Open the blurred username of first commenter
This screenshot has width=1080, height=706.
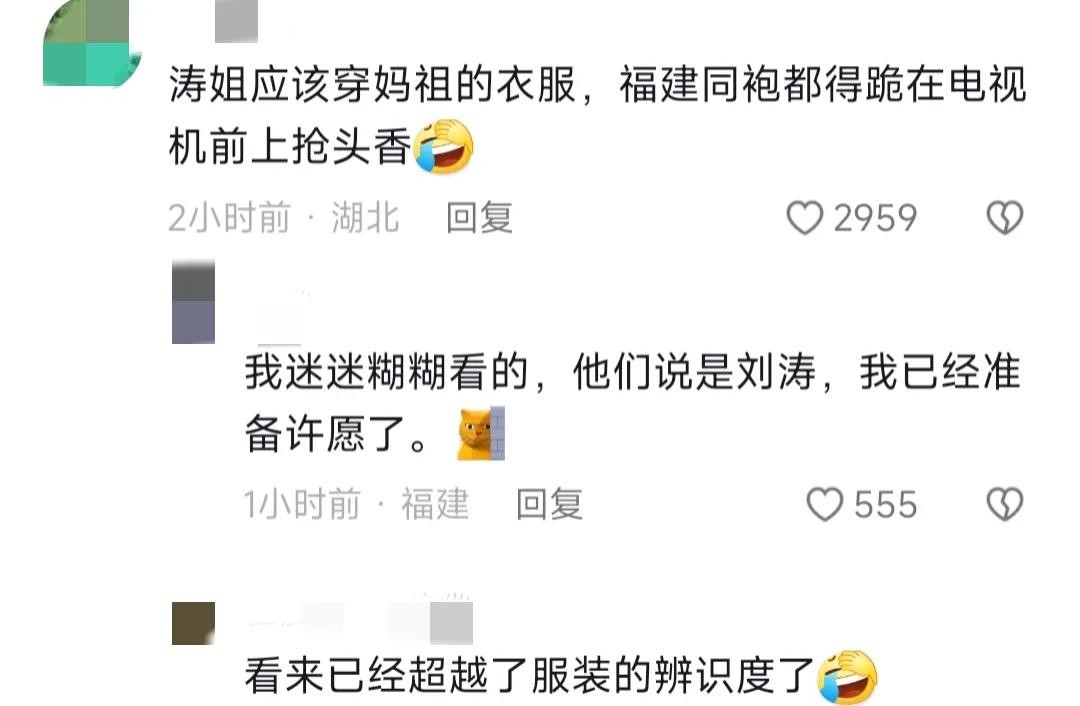tap(237, 21)
